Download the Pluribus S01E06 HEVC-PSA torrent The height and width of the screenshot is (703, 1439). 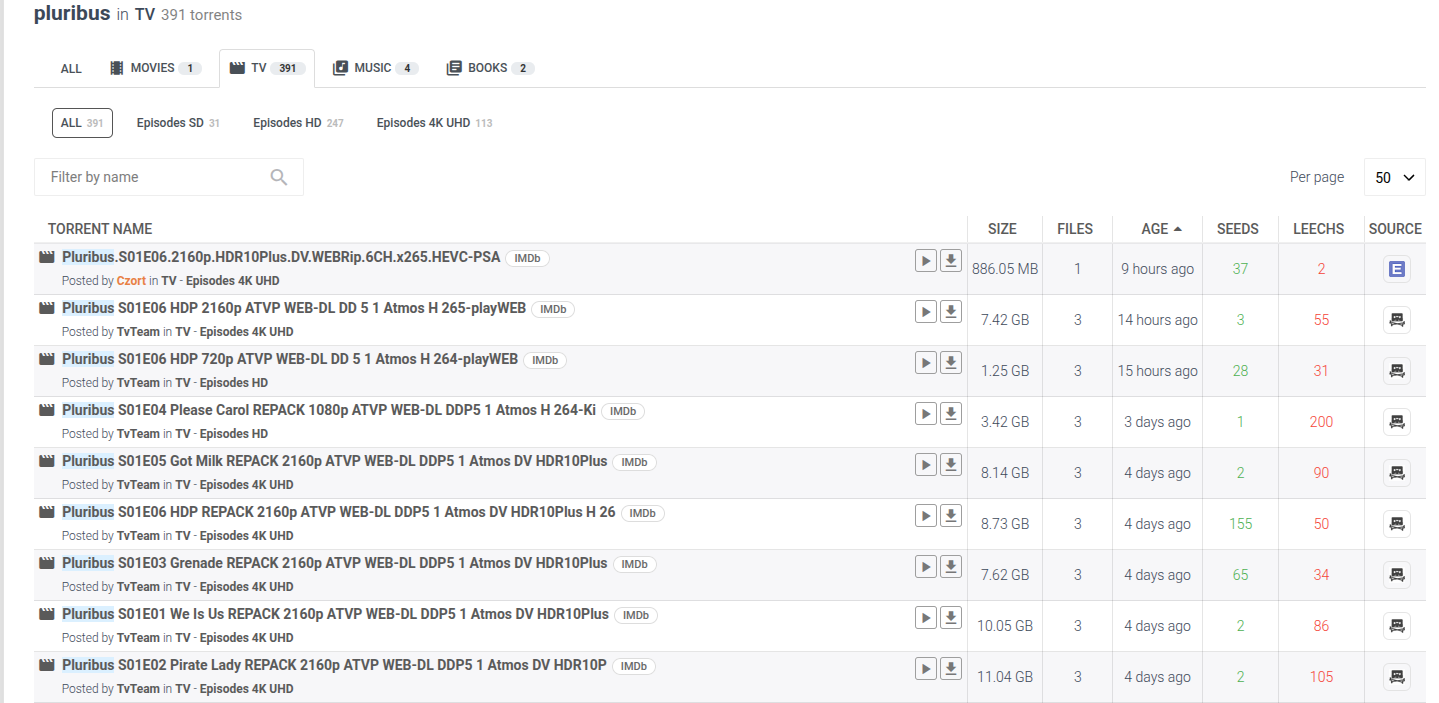pyautogui.click(x=951, y=260)
